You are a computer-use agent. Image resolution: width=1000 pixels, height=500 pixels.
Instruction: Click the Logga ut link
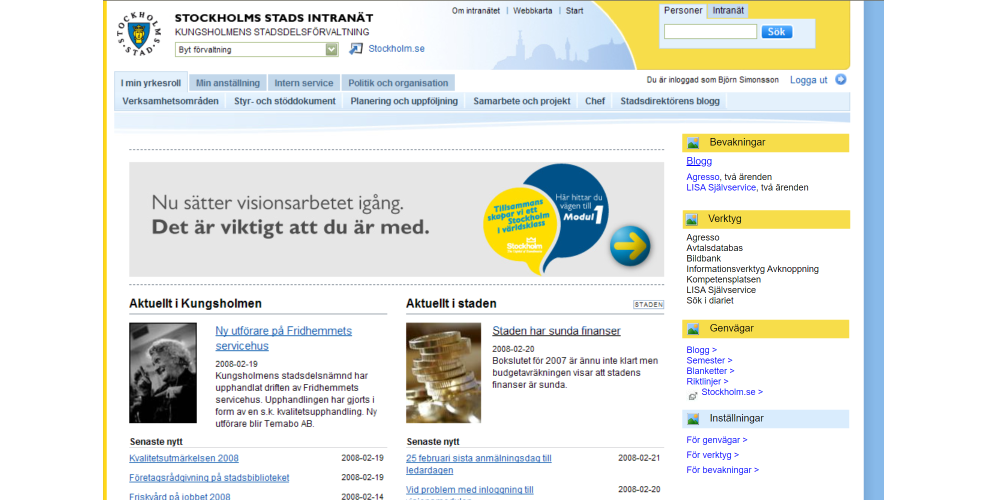808,80
